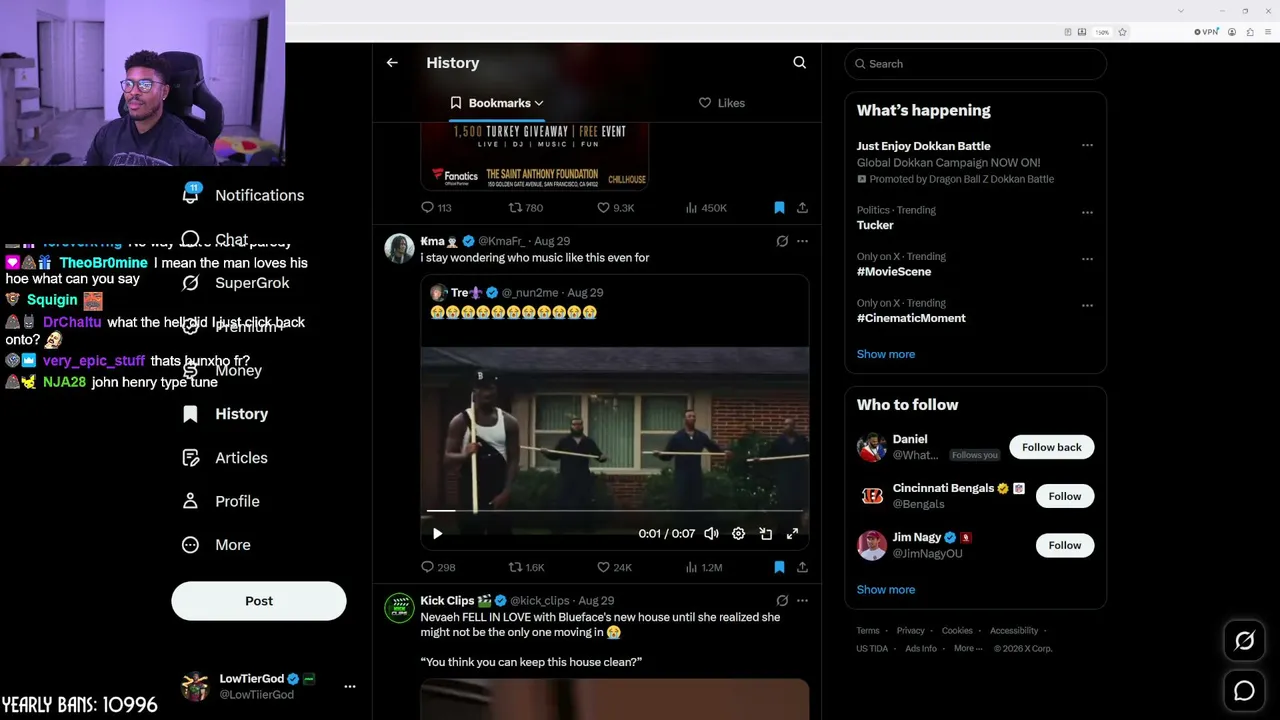Mute the video with the volume control
1280x720 pixels.
click(711, 534)
